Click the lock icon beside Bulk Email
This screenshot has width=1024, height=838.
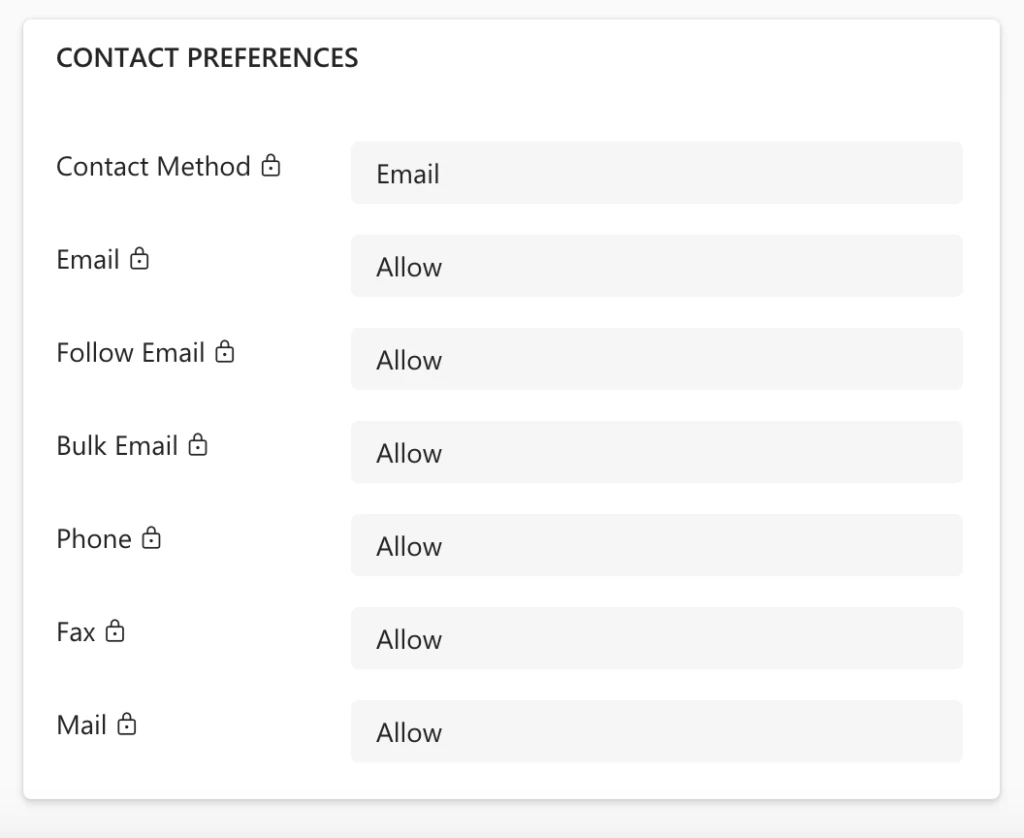(x=198, y=446)
